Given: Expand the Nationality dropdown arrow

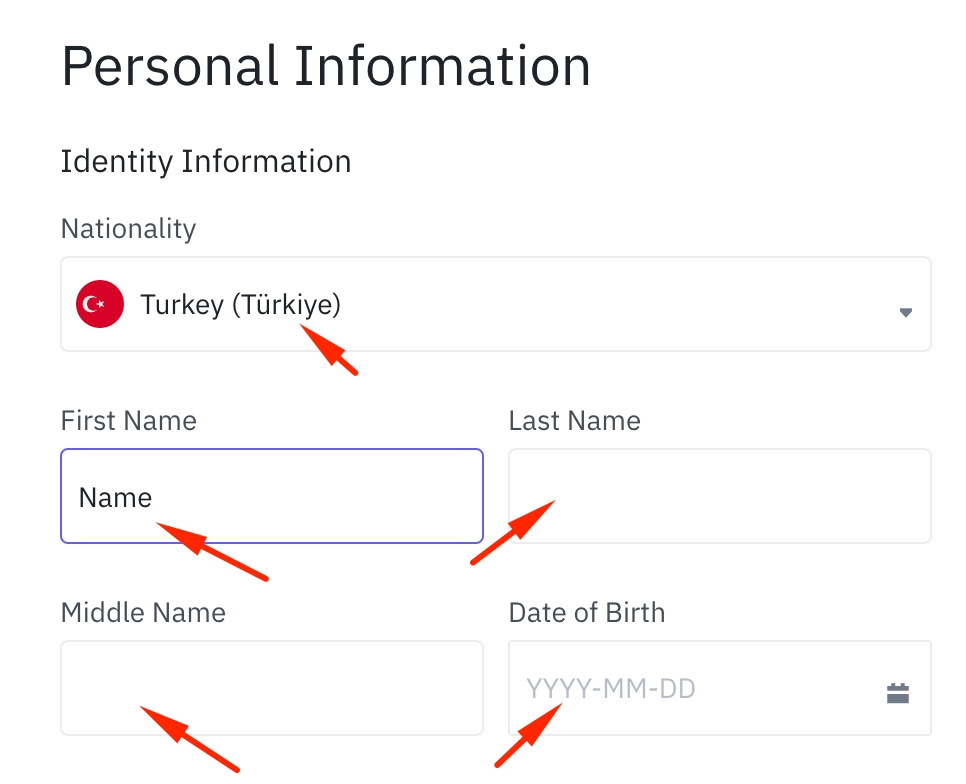Looking at the screenshot, I should click(905, 312).
